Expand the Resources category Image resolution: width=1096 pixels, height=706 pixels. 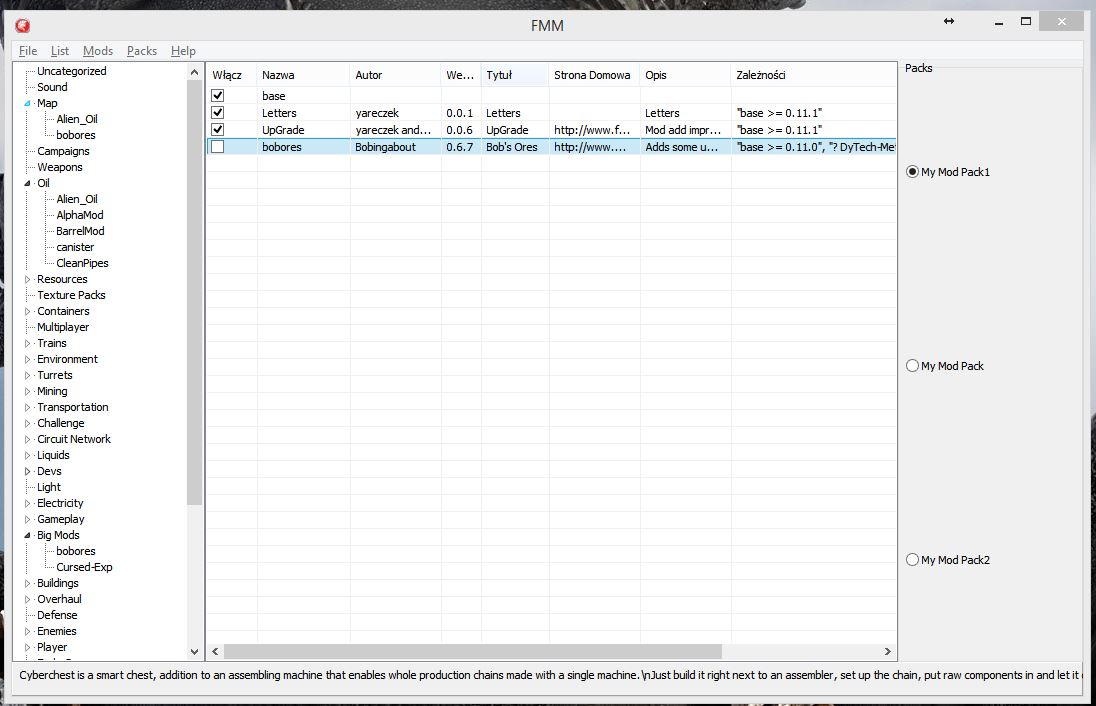pyautogui.click(x=28, y=280)
